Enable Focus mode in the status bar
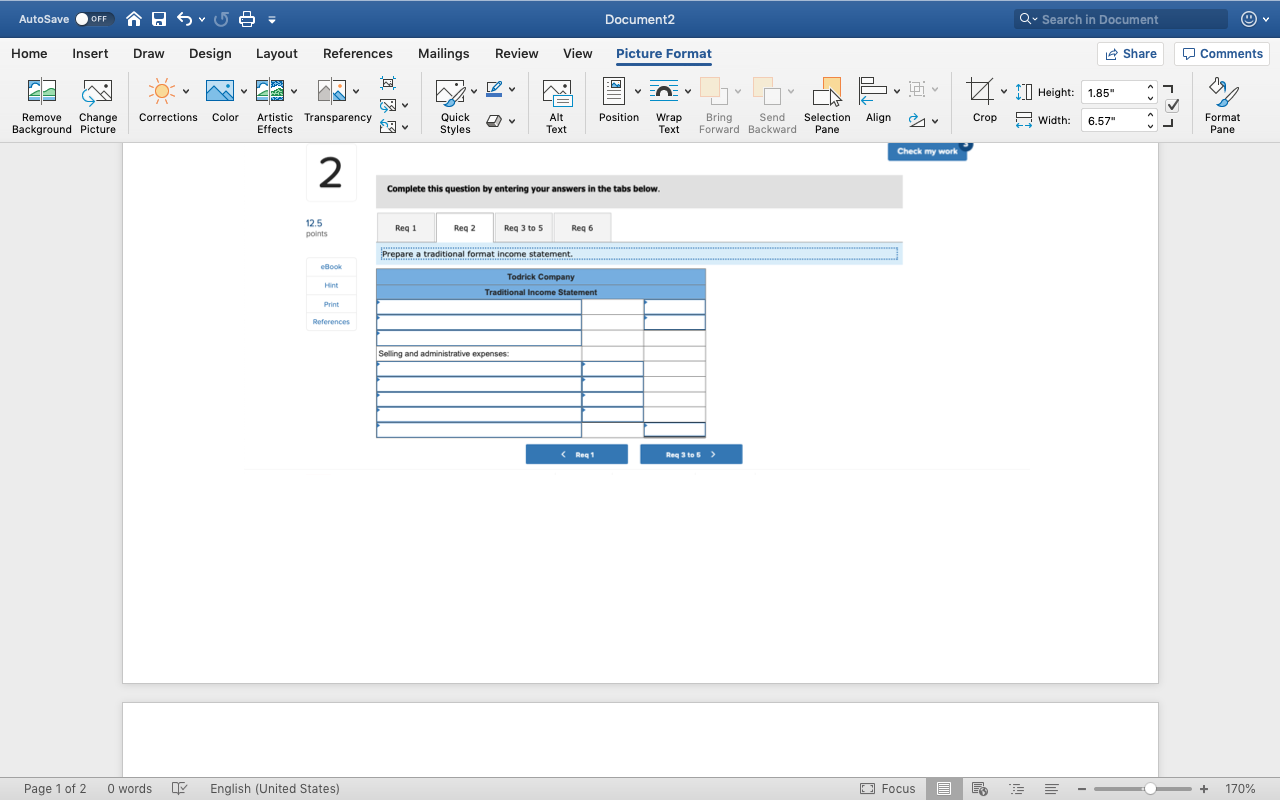The width and height of the screenshot is (1280, 800). [x=887, y=788]
